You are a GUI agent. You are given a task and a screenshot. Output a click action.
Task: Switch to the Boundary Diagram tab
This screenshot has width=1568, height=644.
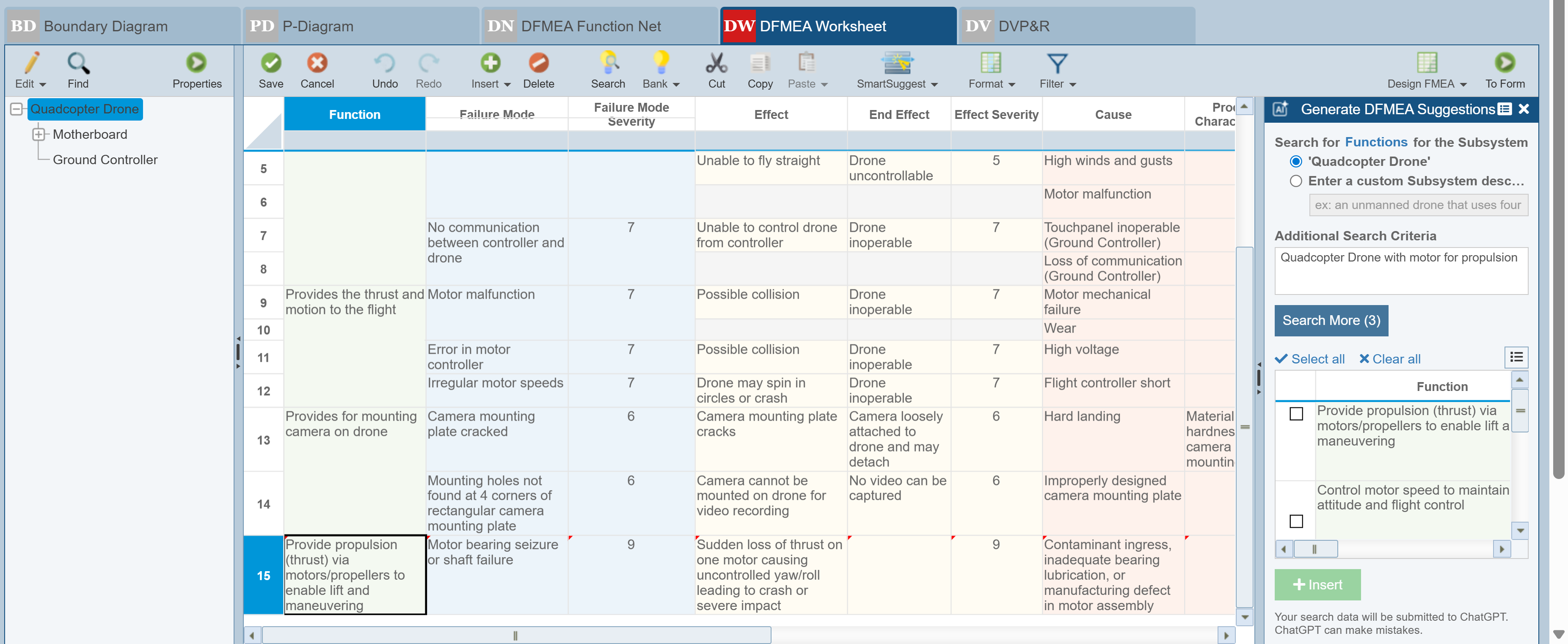105,26
